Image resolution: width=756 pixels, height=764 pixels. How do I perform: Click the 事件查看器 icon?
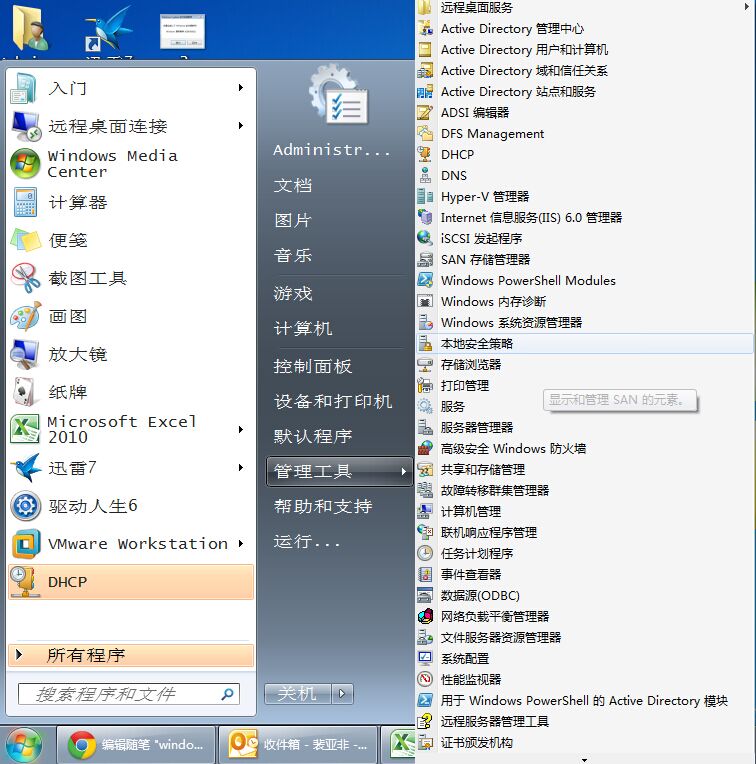425,574
